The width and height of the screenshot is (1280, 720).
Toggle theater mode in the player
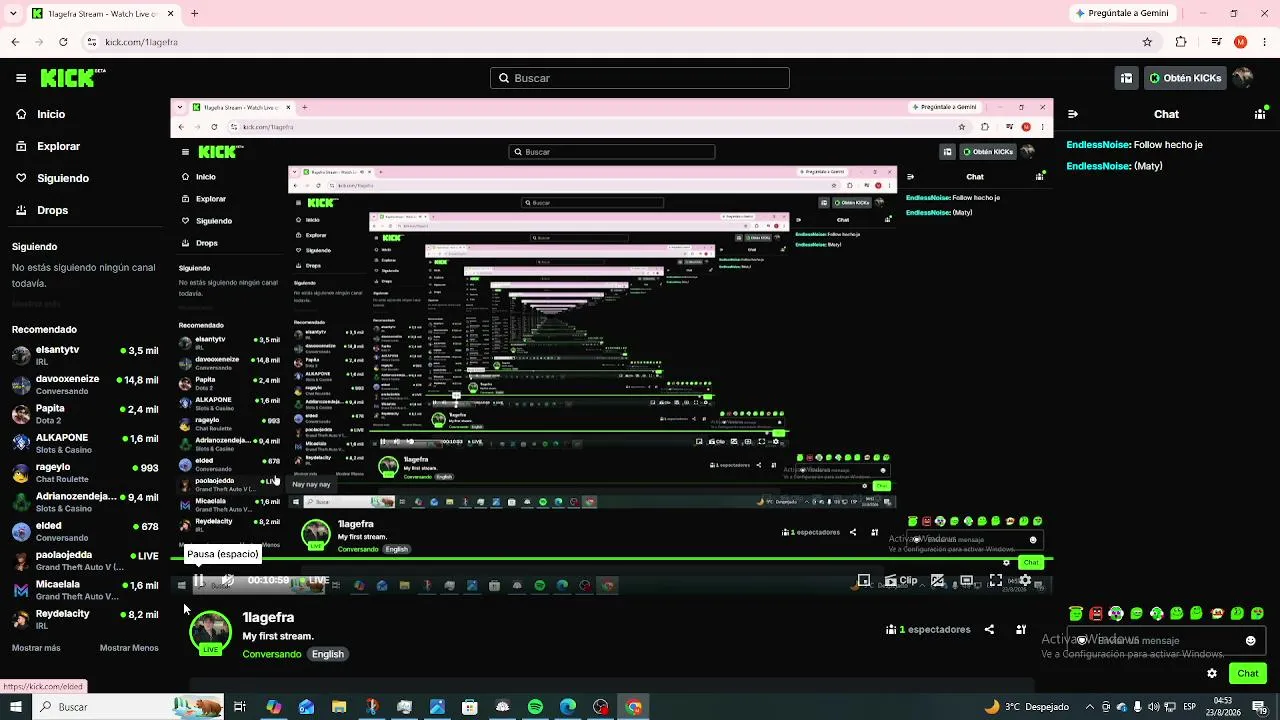click(x=967, y=580)
